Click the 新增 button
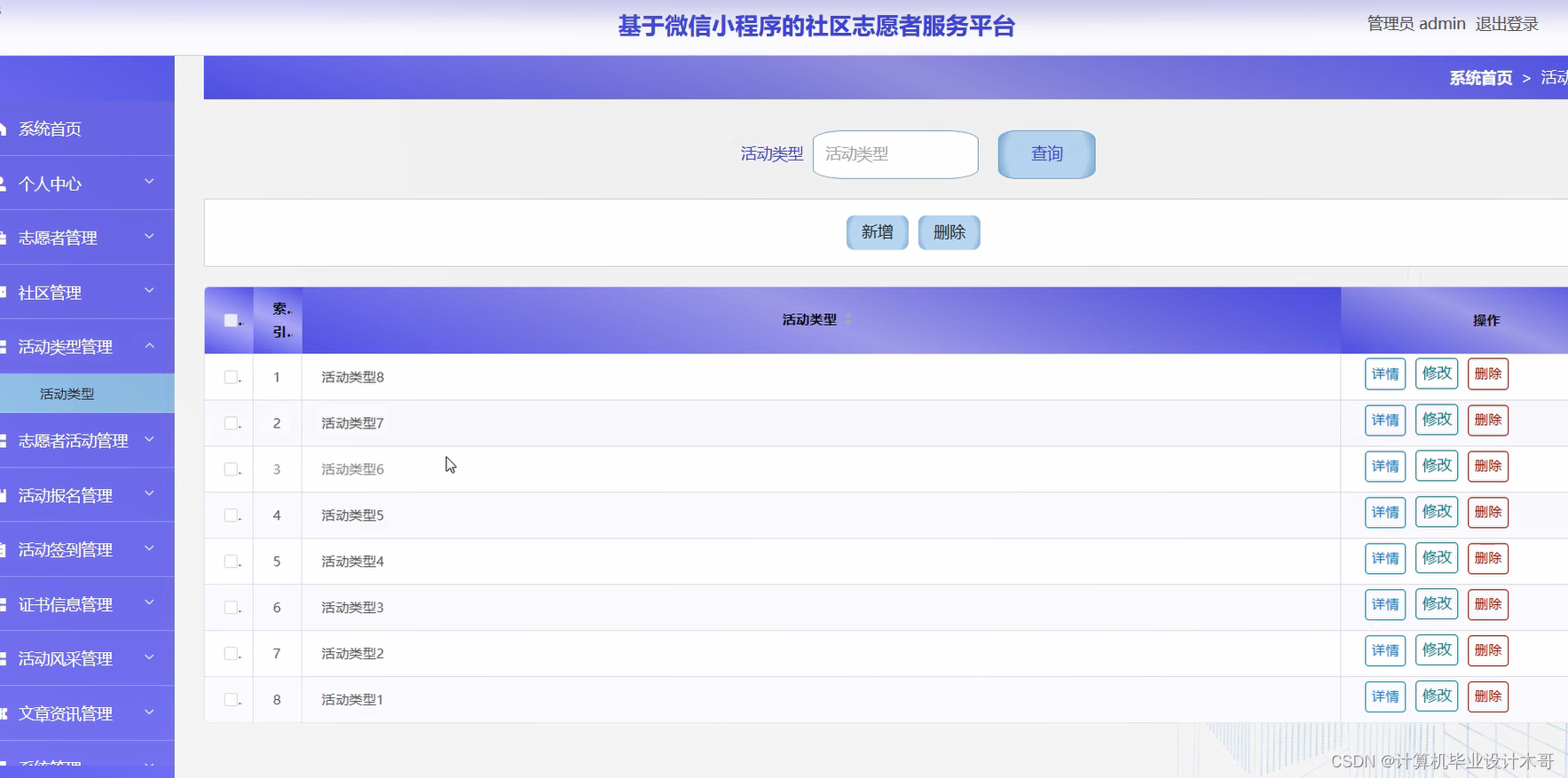 pyautogui.click(x=877, y=232)
